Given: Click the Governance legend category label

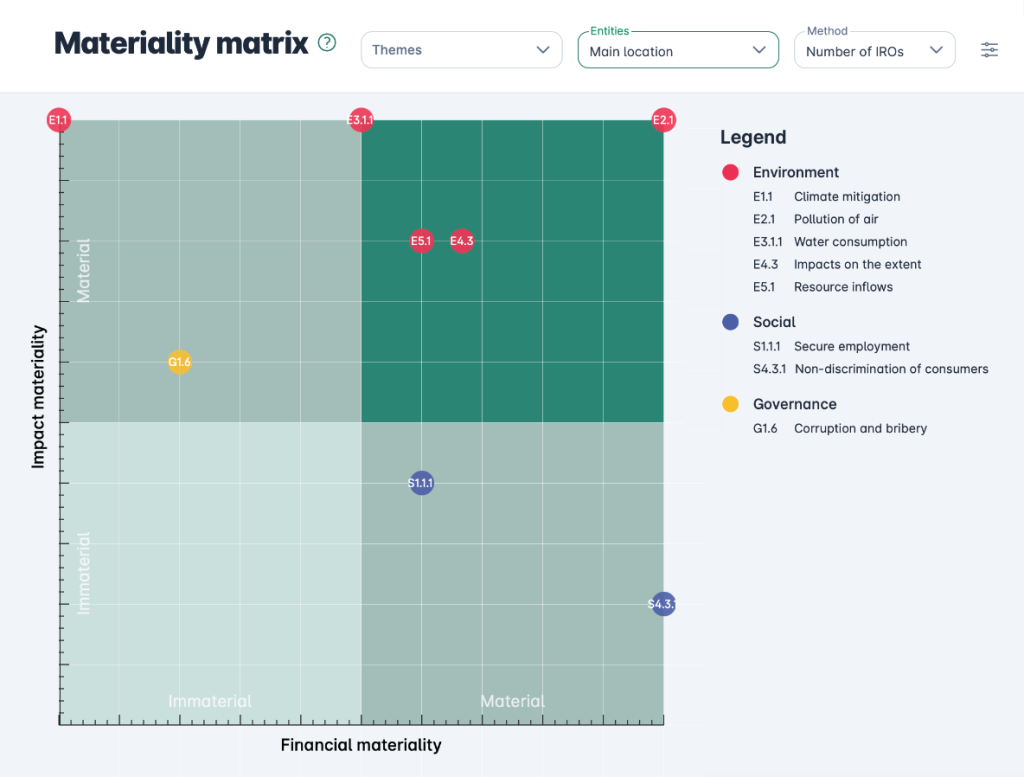Looking at the screenshot, I should tap(794, 404).
